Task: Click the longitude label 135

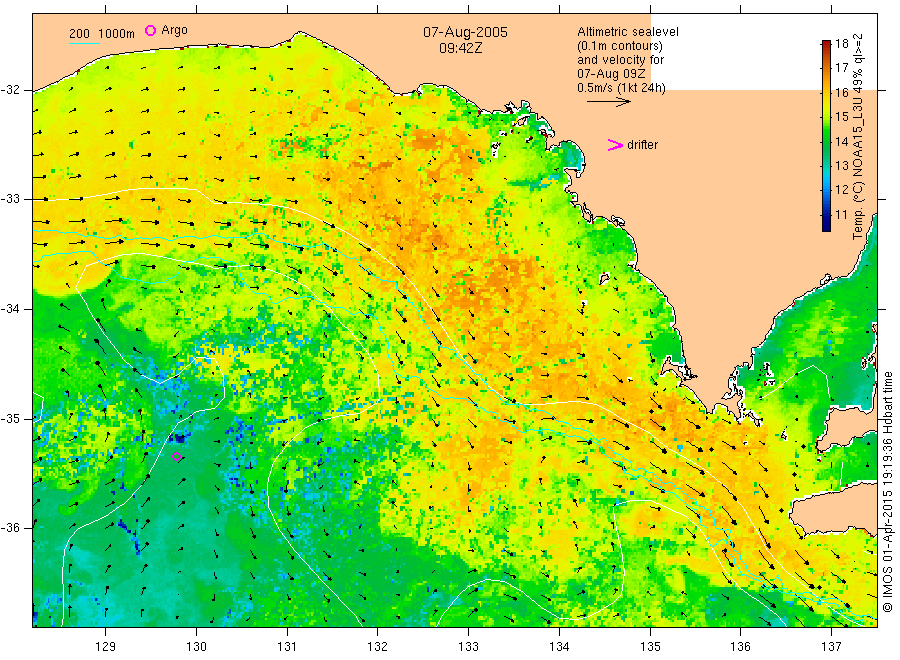Action: tap(650, 647)
